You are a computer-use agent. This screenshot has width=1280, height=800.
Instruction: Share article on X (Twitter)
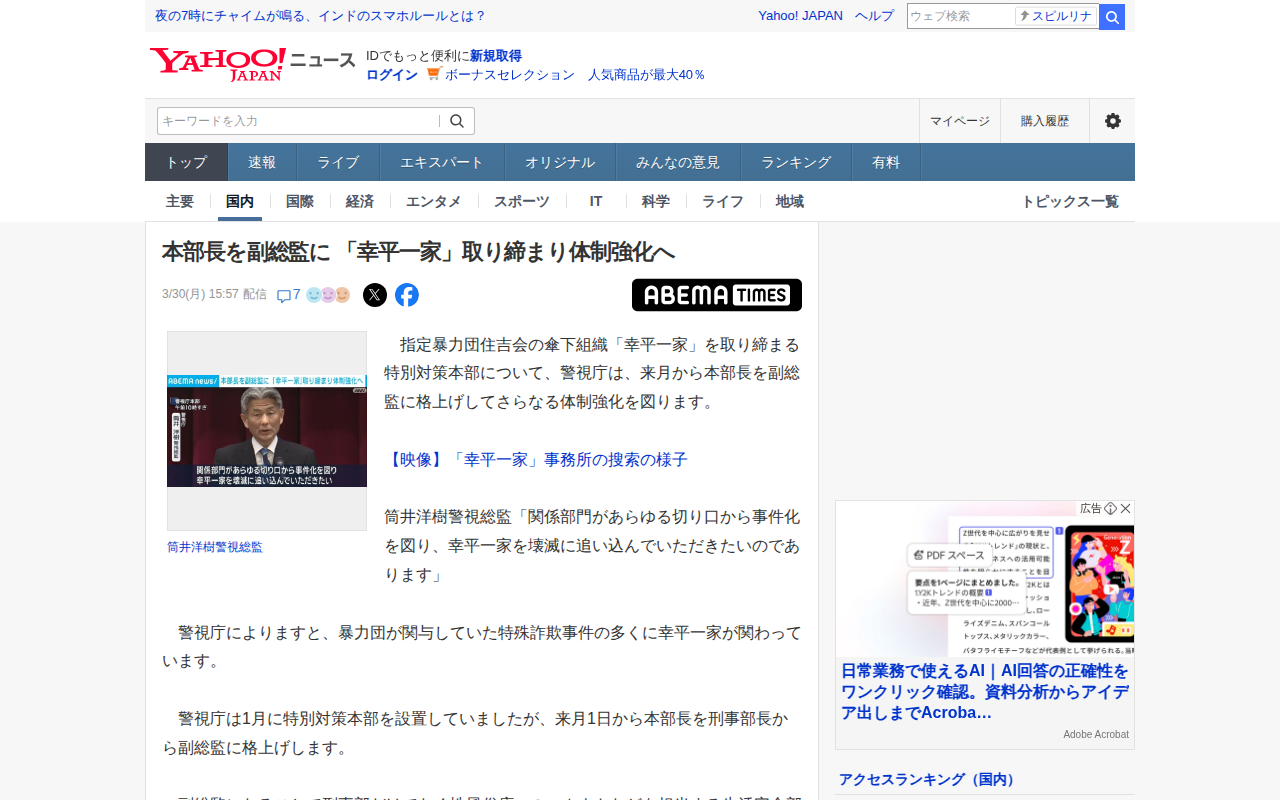[375, 295]
